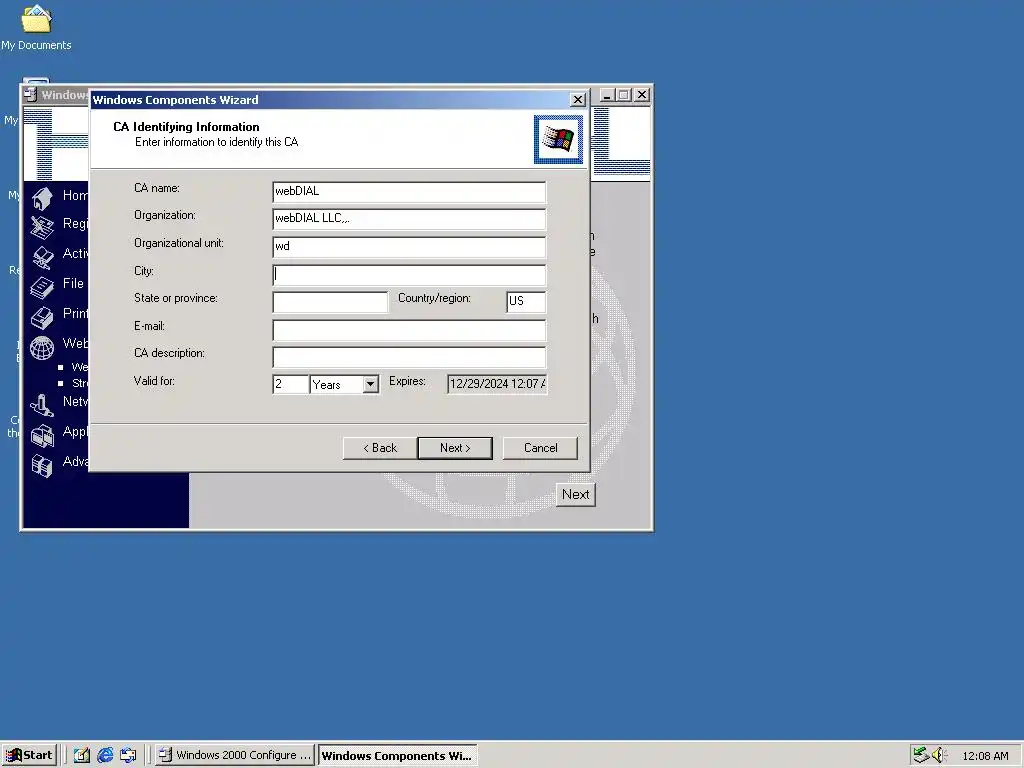
Task: Open the Advanced sidebar icon
Action: pyautogui.click(x=42, y=465)
